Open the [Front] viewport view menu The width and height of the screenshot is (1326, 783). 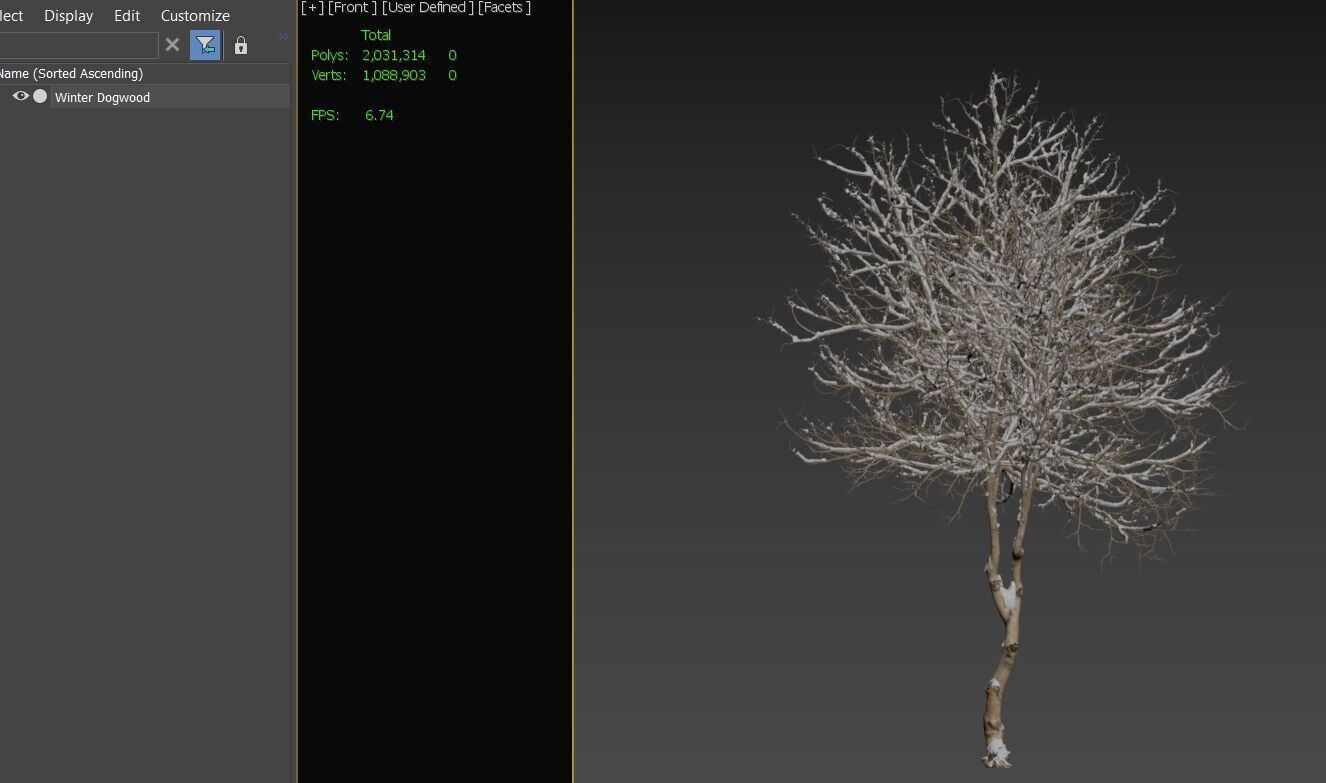[x=352, y=8]
